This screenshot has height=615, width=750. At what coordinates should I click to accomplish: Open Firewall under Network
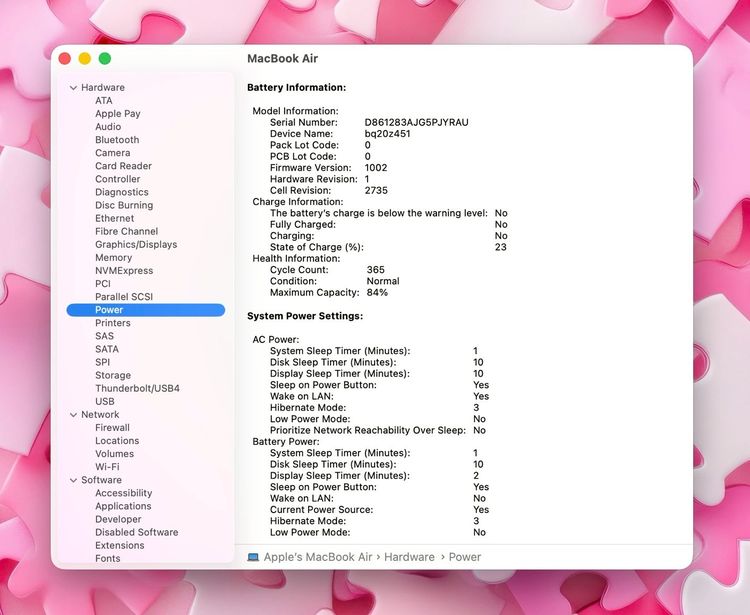point(112,428)
